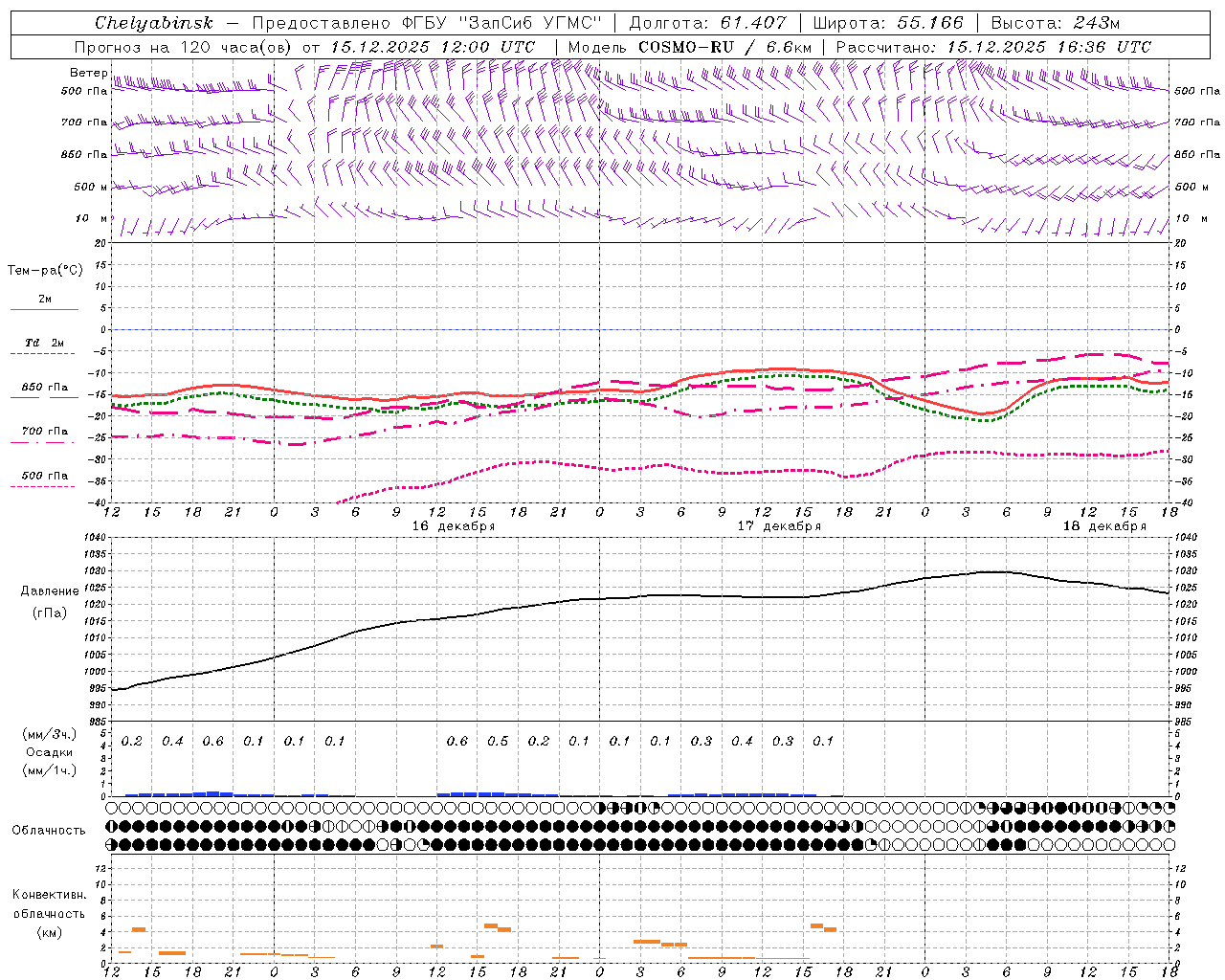Click the Td 2м legend text
This screenshot has width=1225, height=980.
pyautogui.click(x=44, y=343)
